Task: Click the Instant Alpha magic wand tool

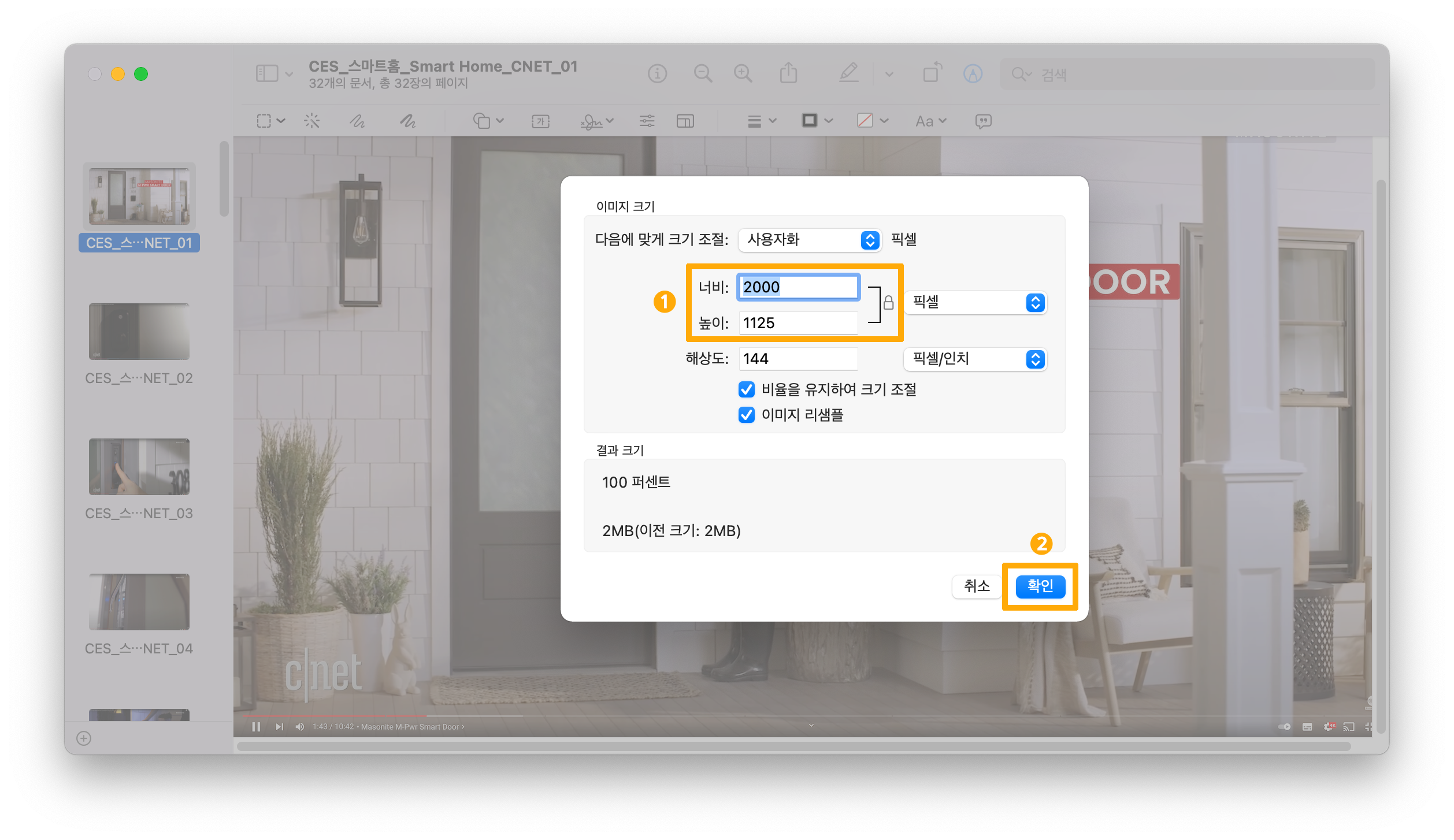Action: click(x=312, y=121)
